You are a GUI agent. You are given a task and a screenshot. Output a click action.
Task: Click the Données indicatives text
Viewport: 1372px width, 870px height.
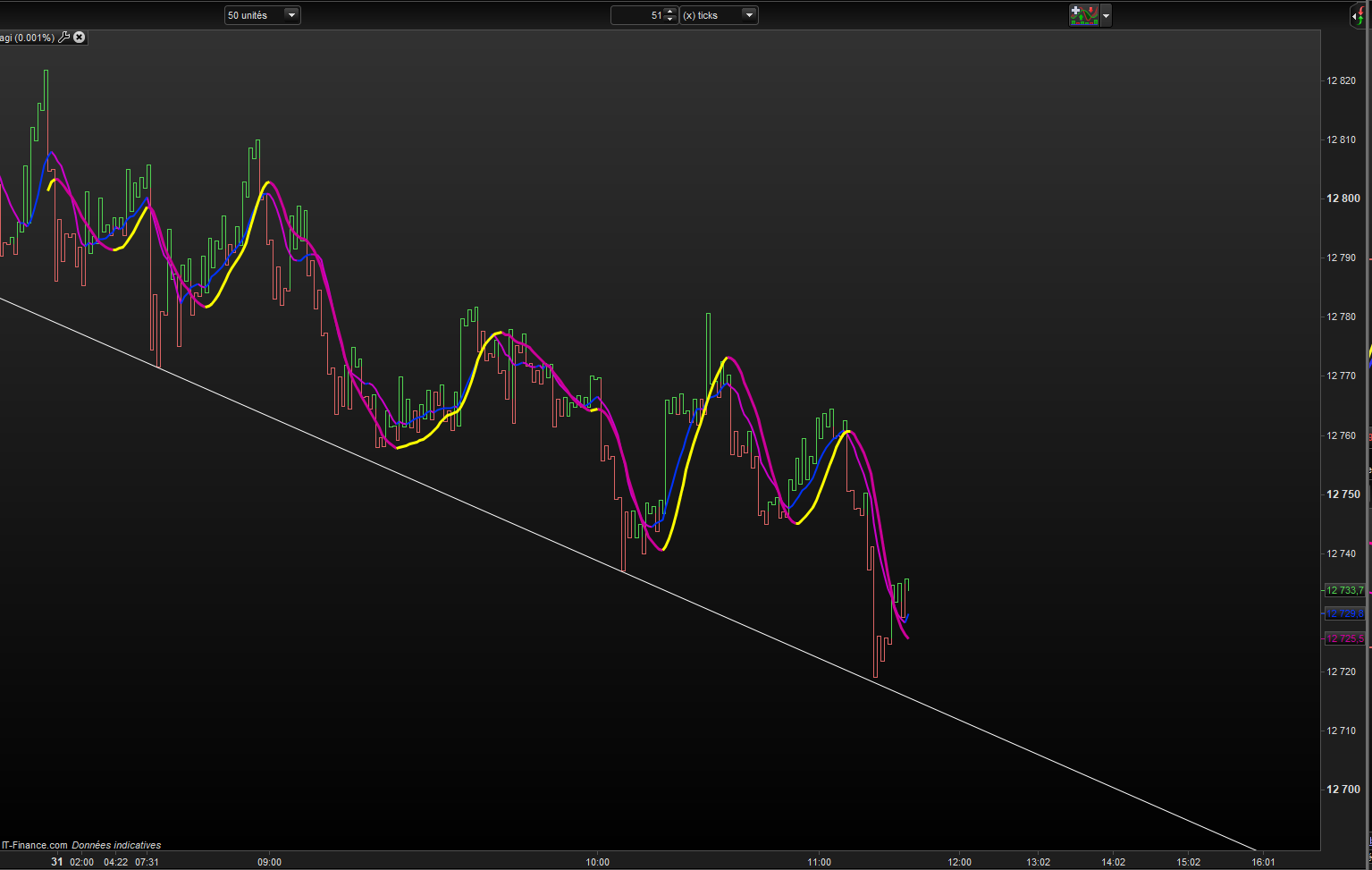tap(116, 845)
